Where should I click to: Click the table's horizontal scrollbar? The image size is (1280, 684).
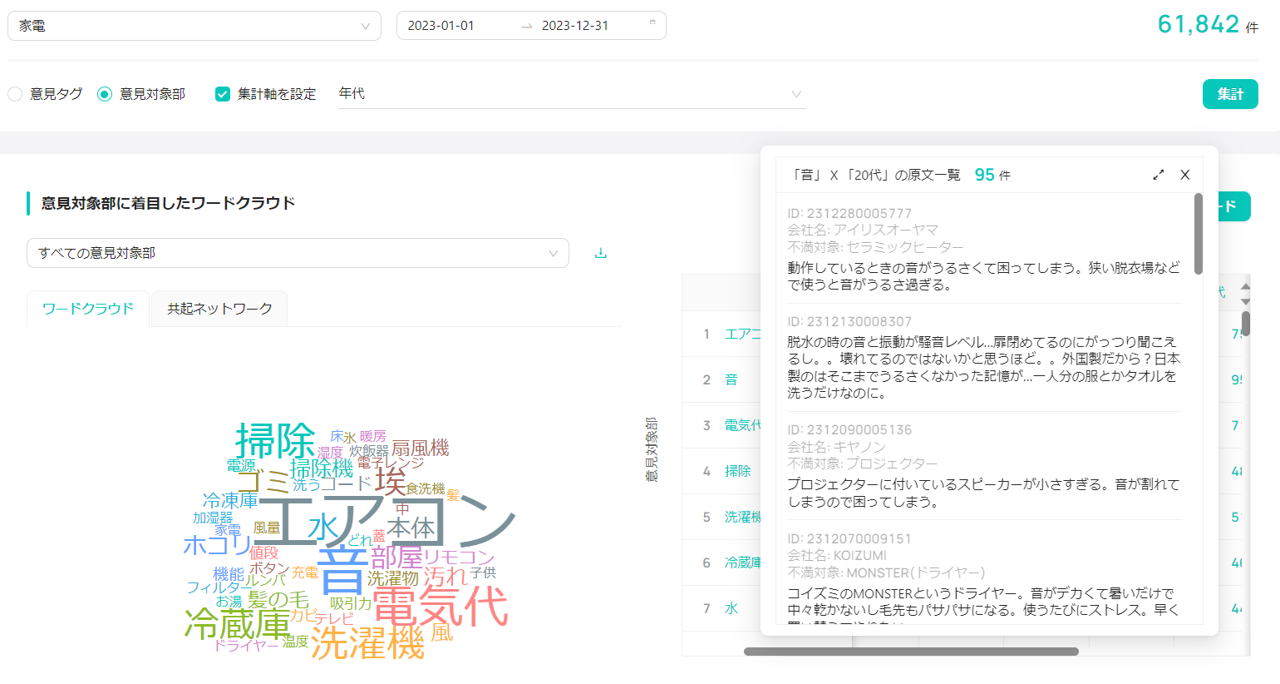pos(911,652)
